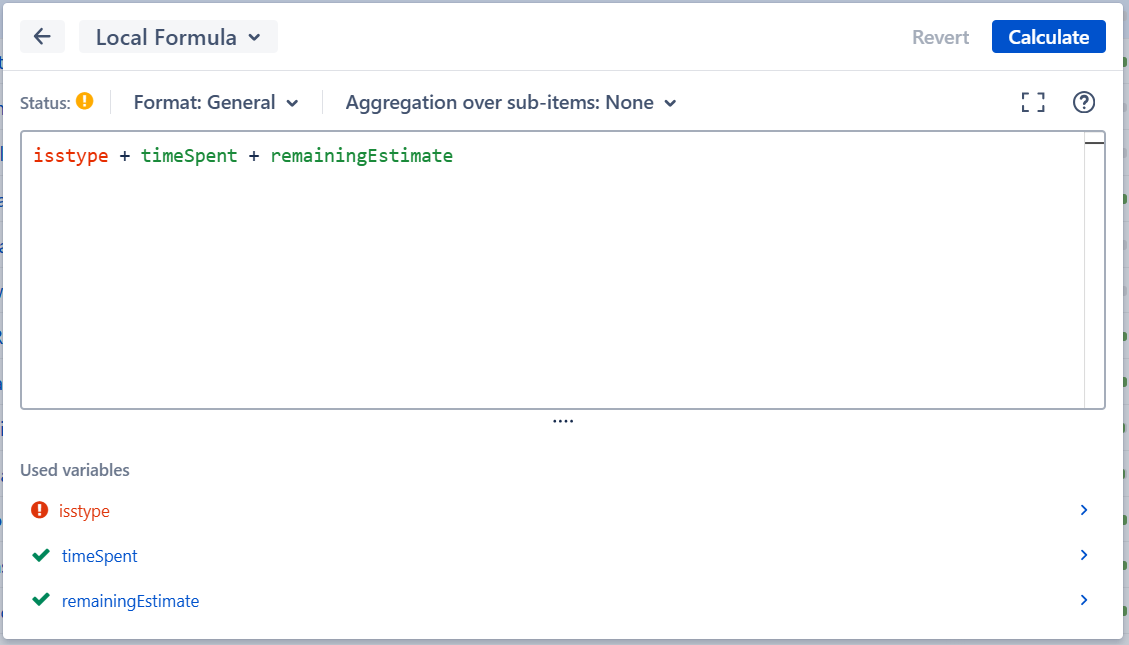Click the green checkmark beside timeSpent
Screen dimensions: 1129x645
[x=40, y=555]
